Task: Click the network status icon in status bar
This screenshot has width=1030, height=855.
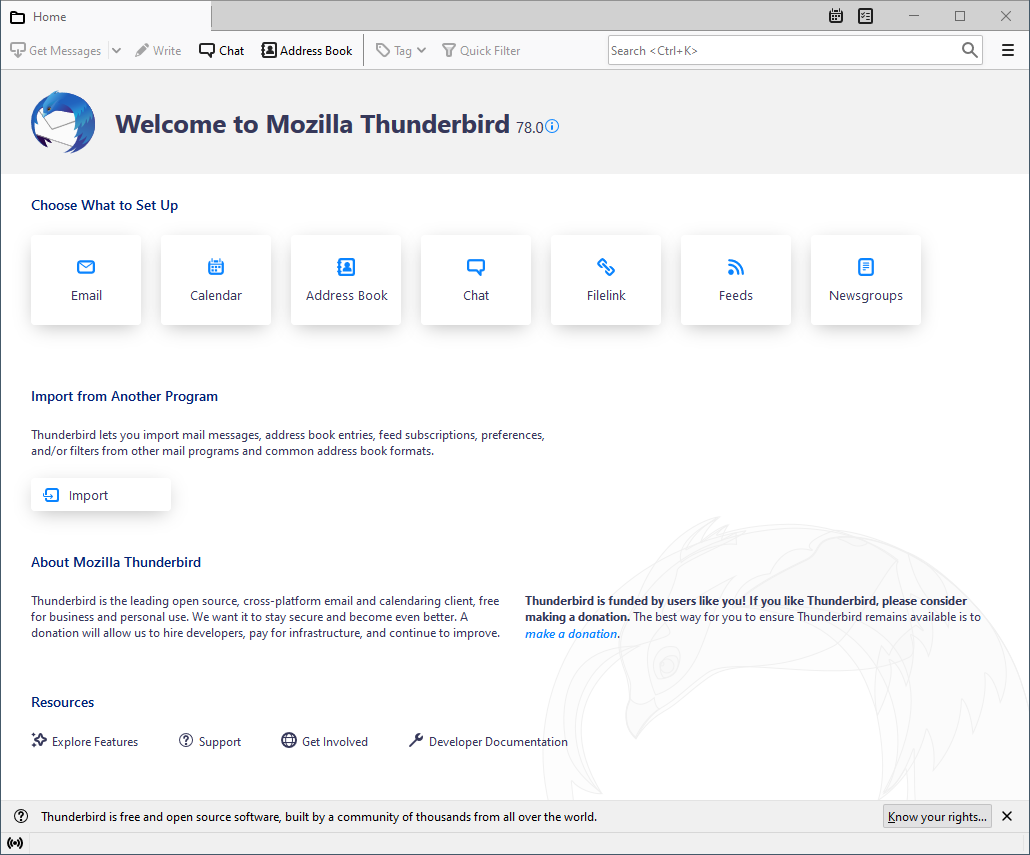Action: 16,842
